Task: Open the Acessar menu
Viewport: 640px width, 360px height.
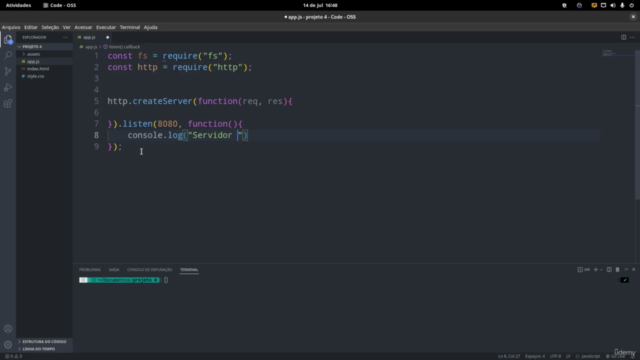Action: (x=83, y=27)
